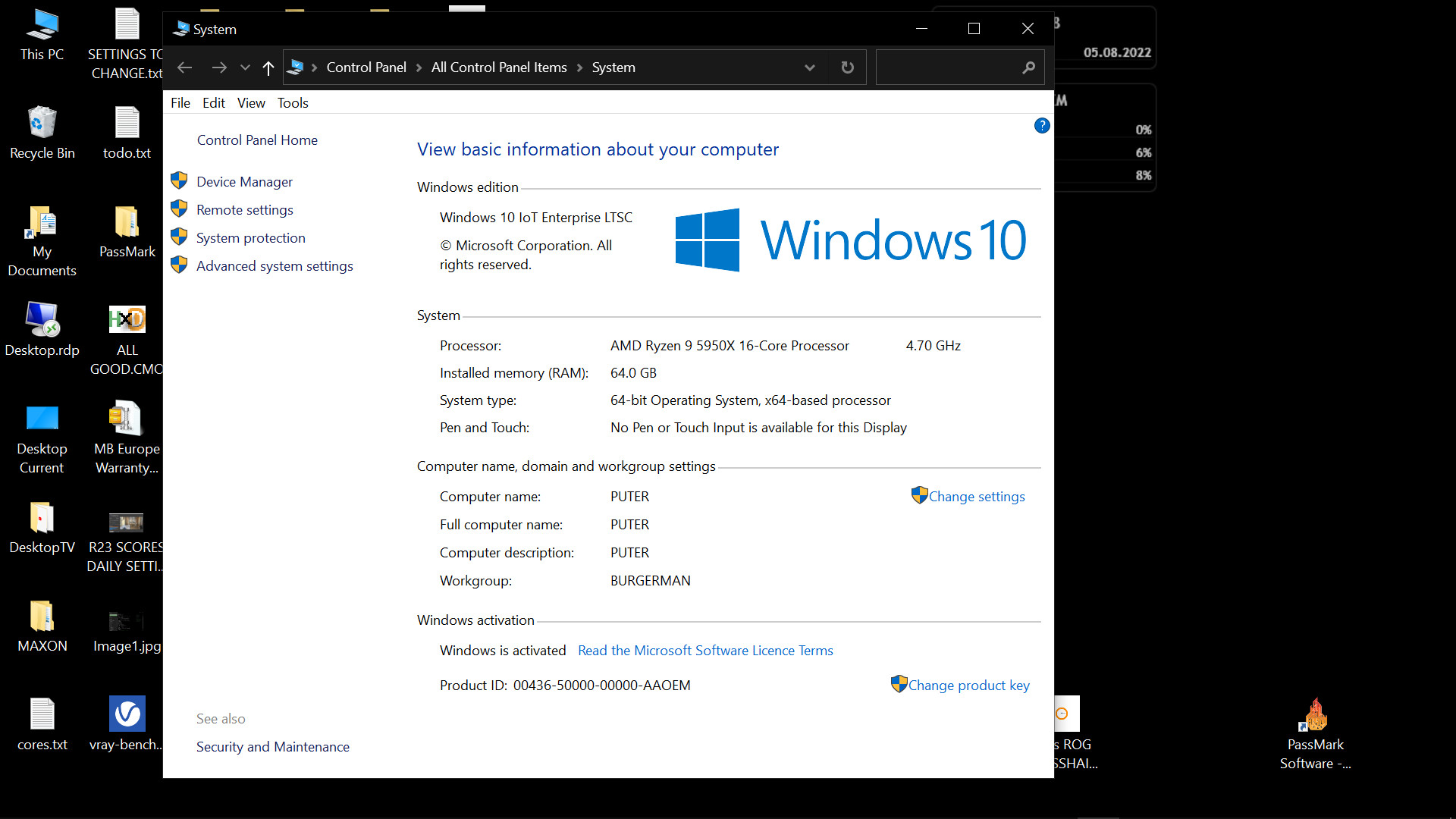
Task: Open the Tools menu
Action: click(292, 103)
